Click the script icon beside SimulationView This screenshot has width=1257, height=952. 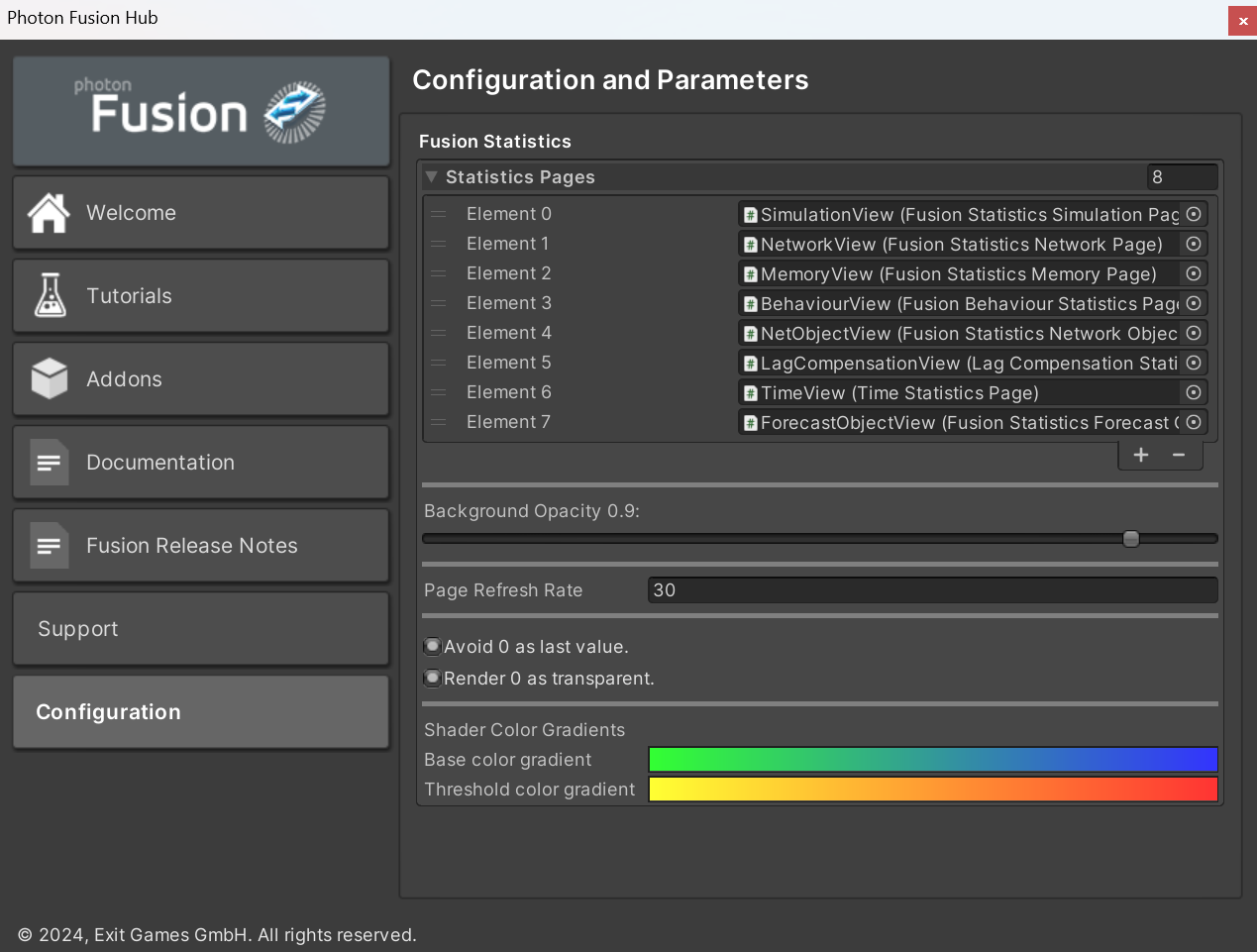[750, 214]
